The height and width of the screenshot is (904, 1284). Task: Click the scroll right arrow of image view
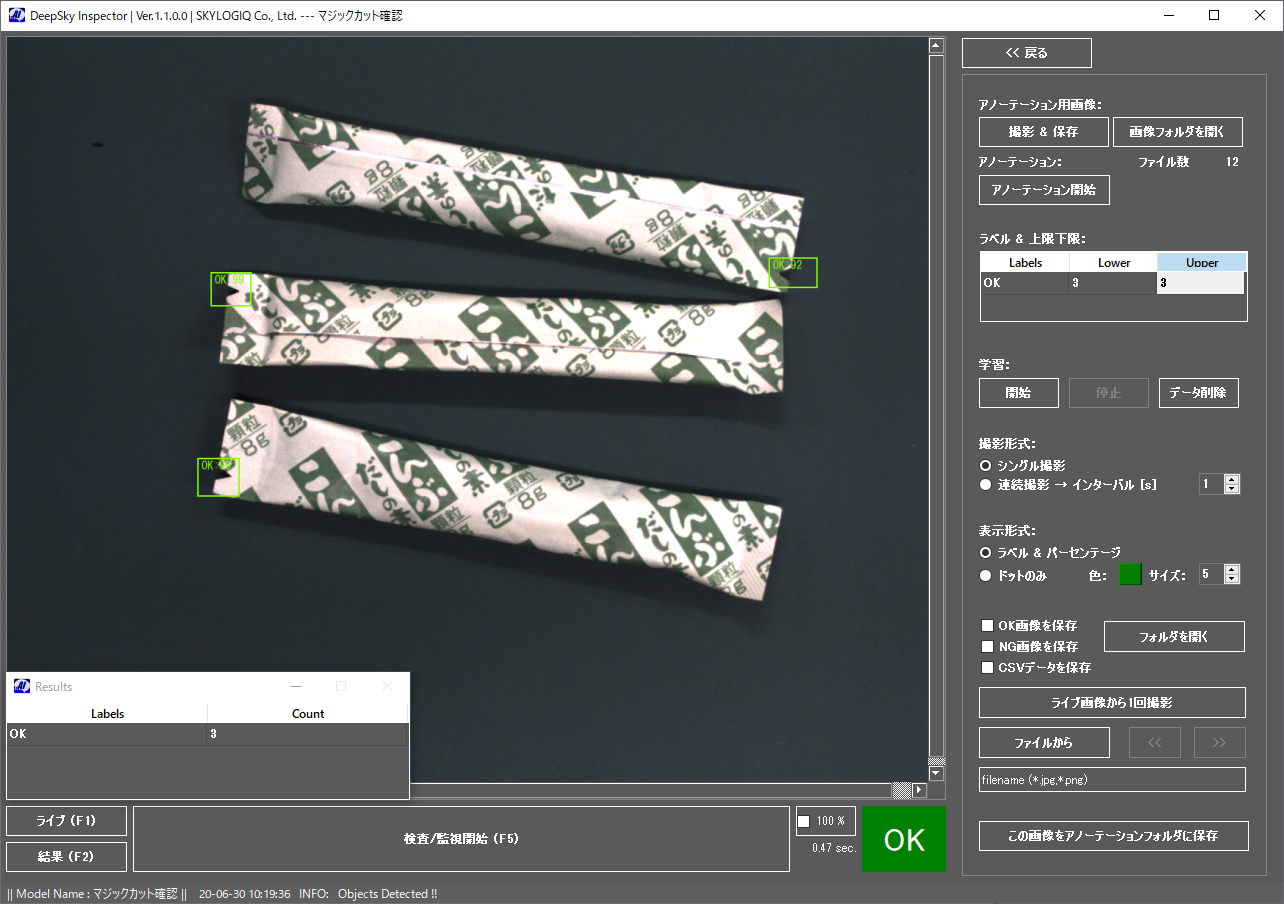point(918,790)
